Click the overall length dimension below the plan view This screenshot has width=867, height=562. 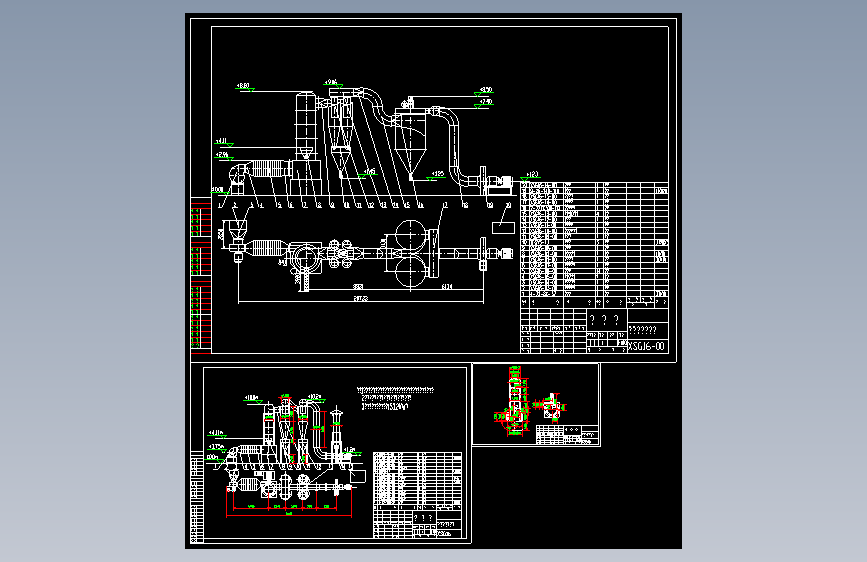361,299
